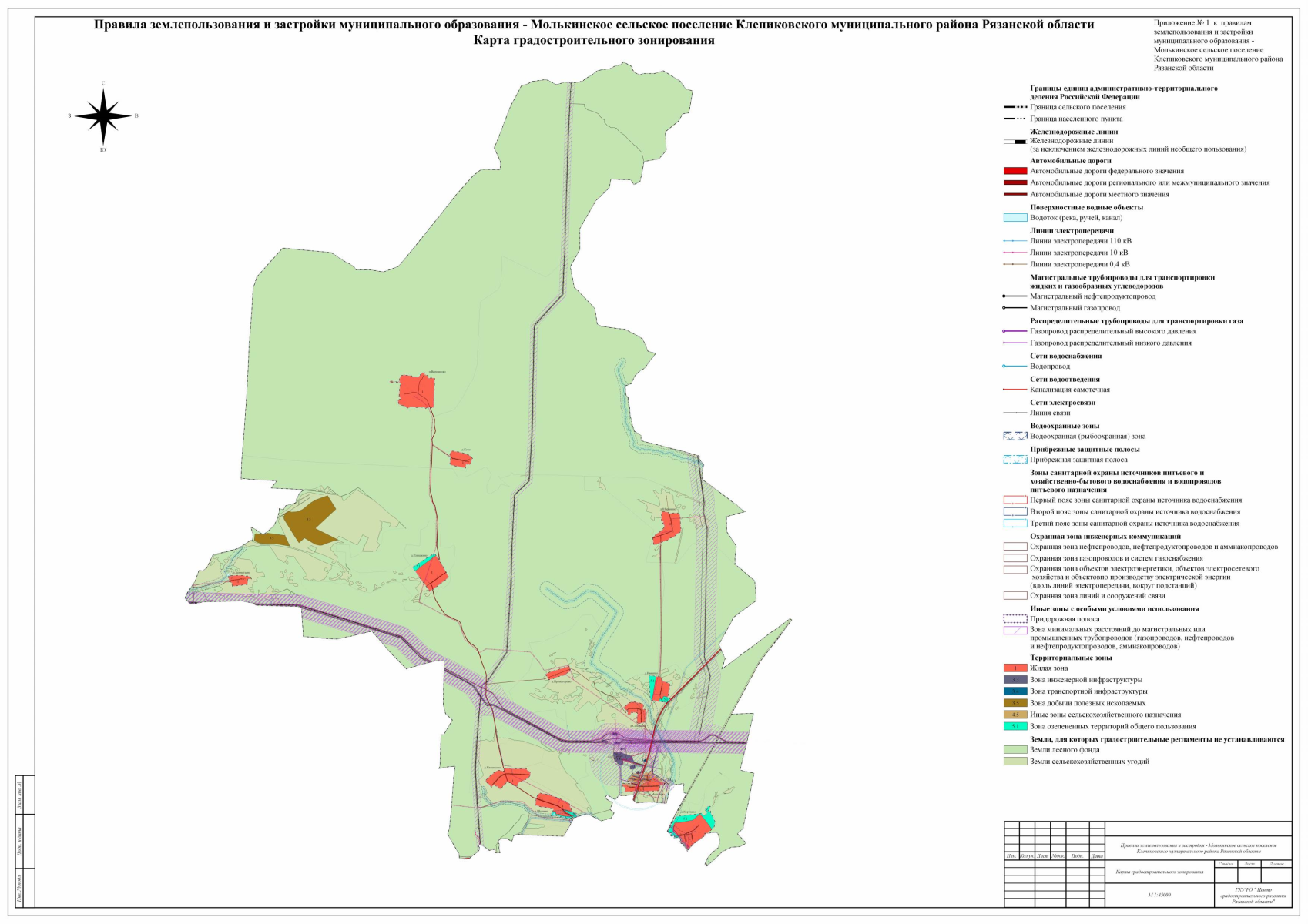Screen dimensions: 1308x924
Task: Select the Граница сельского поселения legend line
Action: pos(1015,107)
